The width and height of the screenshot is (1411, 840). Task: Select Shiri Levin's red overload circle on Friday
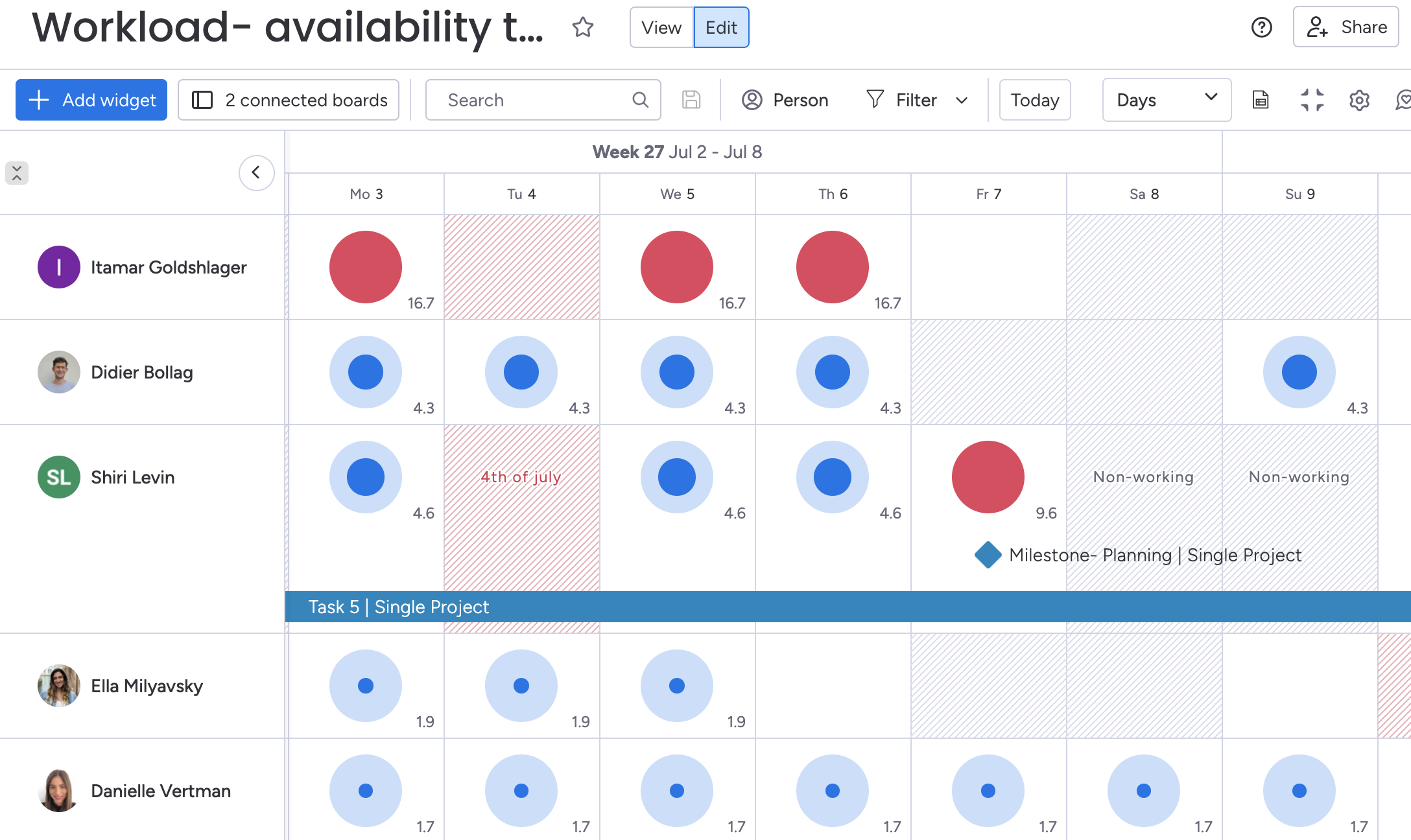pyautogui.click(x=988, y=477)
